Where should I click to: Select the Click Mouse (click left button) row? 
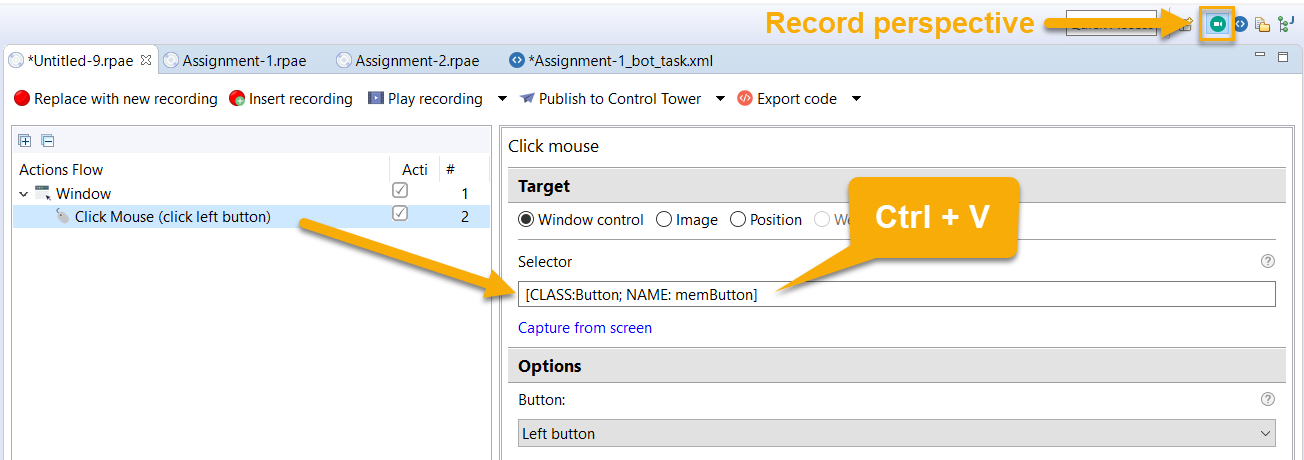[251, 216]
